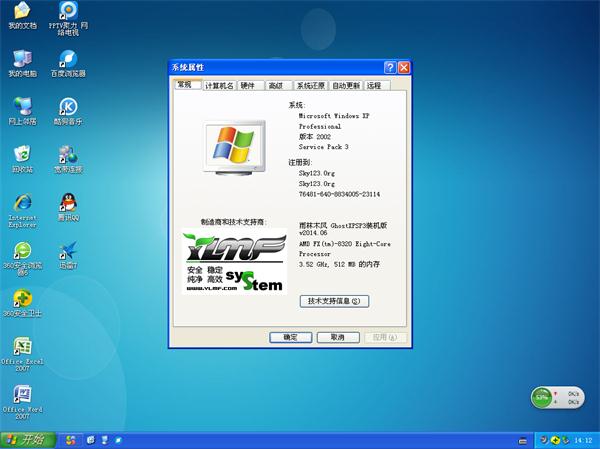This screenshot has height=449, width=600.
Task: Open the 我的文档 desktop icon
Action: [22, 11]
